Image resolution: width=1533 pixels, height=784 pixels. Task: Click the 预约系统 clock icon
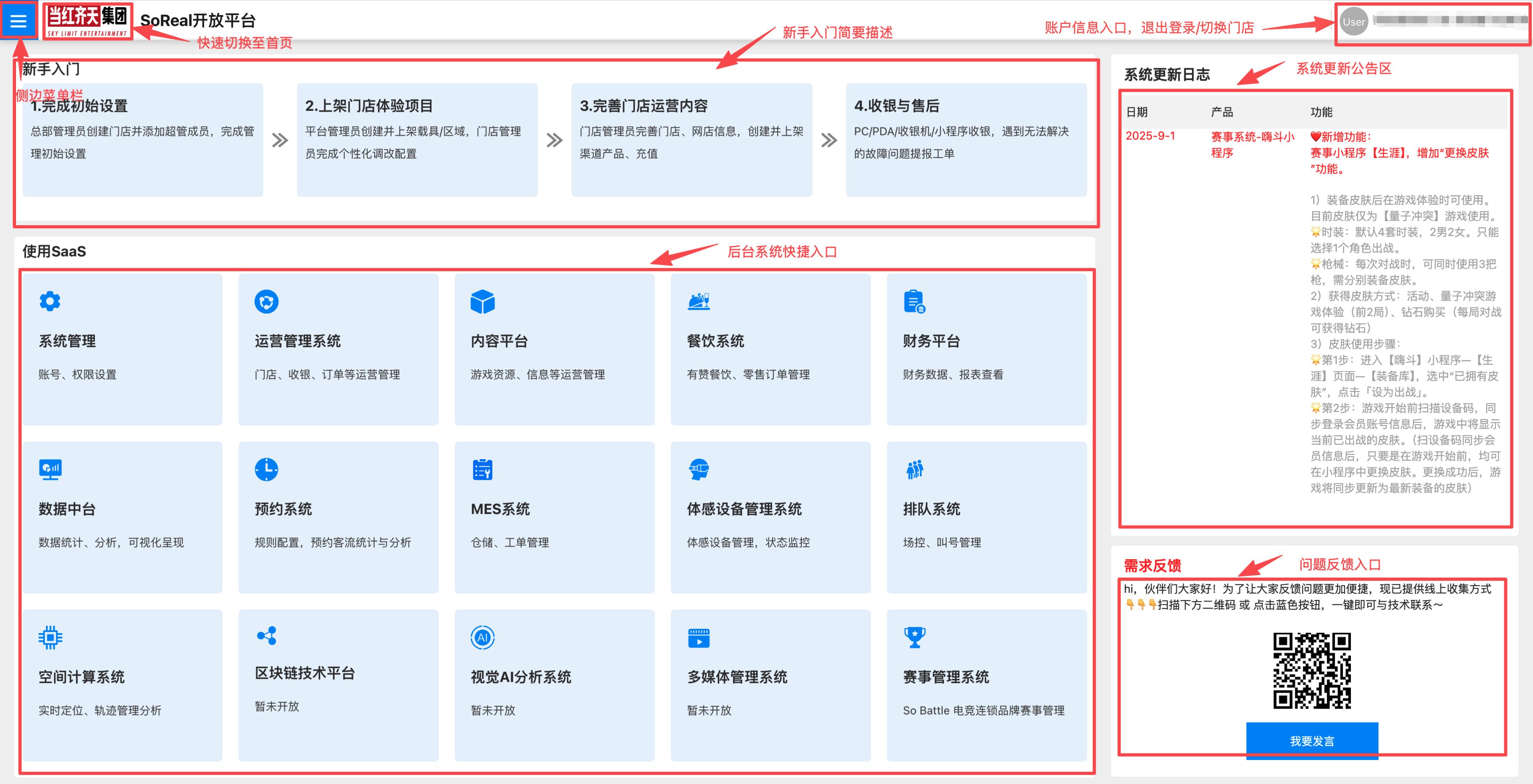coord(266,469)
